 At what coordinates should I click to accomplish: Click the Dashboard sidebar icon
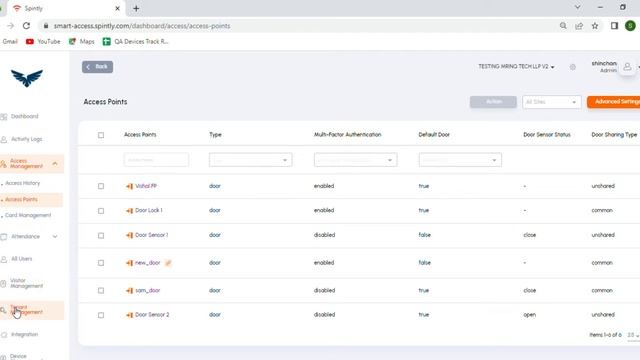click(4, 117)
